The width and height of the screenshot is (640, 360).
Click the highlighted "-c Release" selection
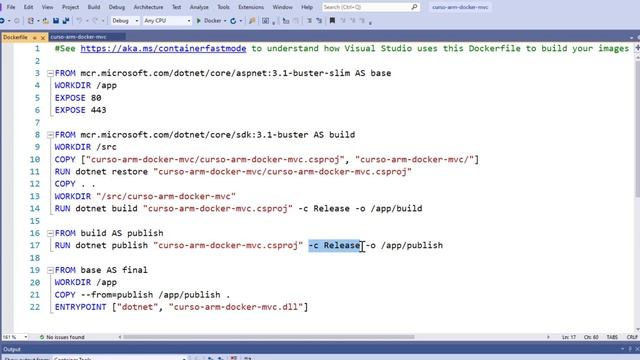pyautogui.click(x=334, y=246)
